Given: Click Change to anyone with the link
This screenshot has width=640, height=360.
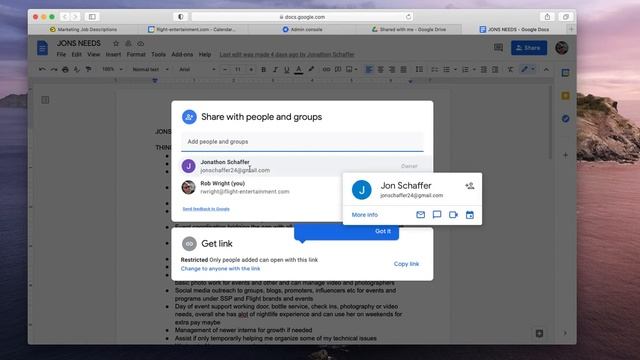Looking at the screenshot, I should (220, 269).
